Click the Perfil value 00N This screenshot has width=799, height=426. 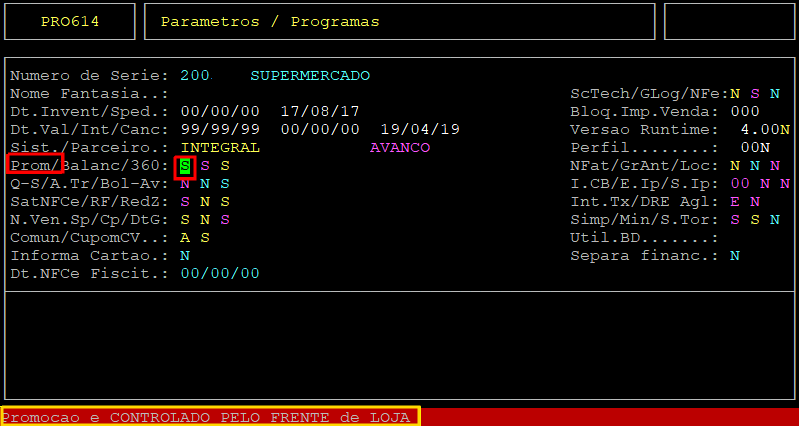click(x=755, y=148)
